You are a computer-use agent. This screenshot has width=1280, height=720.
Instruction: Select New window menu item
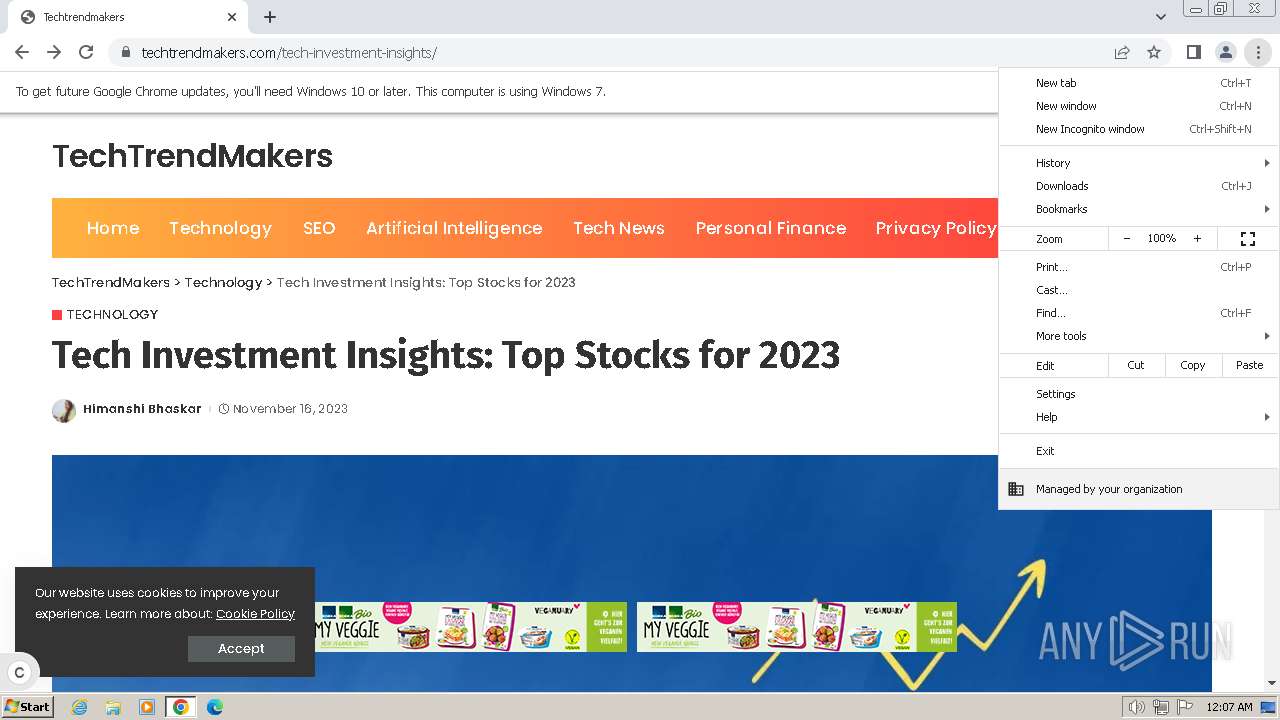click(1139, 106)
